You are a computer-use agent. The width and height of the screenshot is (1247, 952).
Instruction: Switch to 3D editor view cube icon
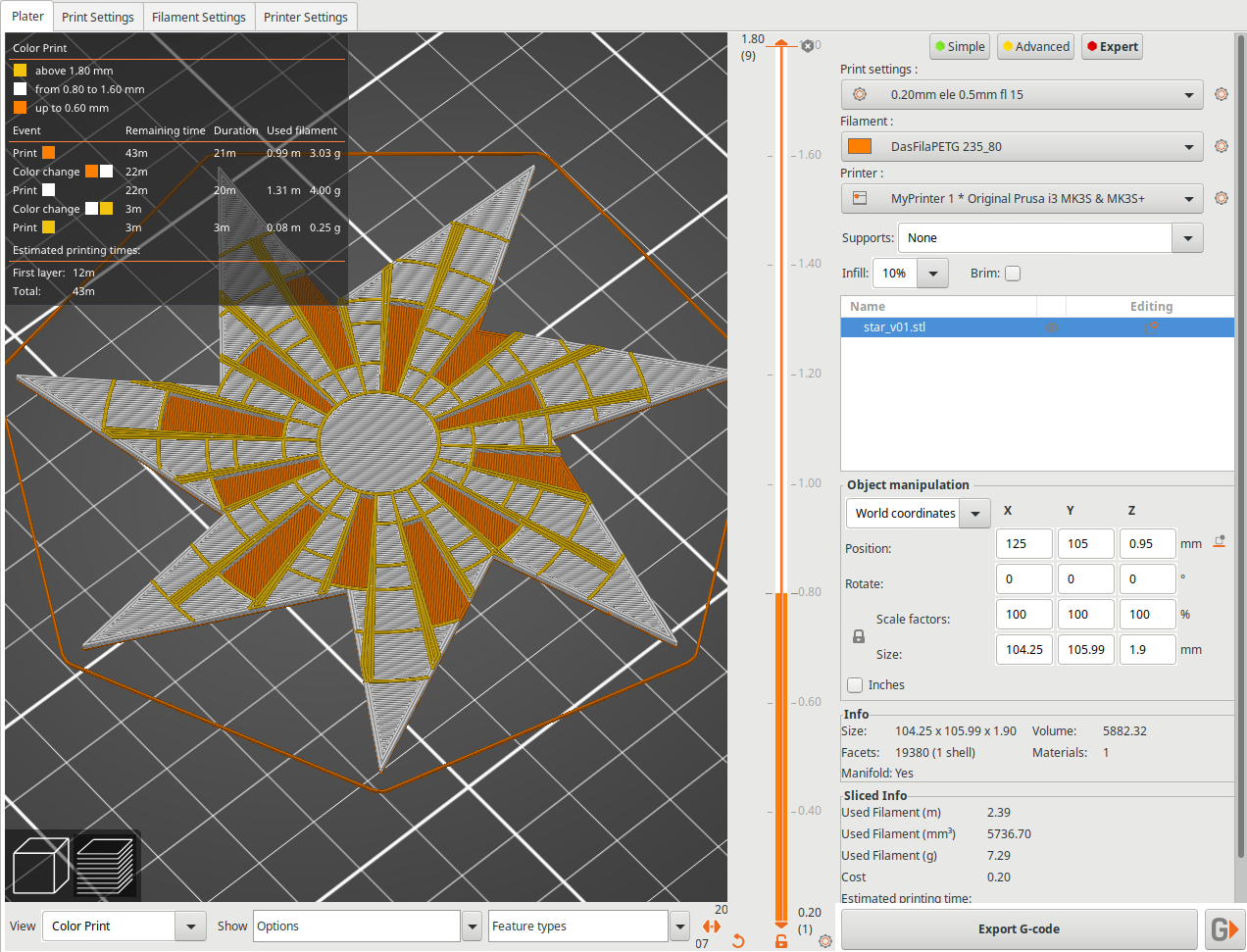[x=40, y=866]
